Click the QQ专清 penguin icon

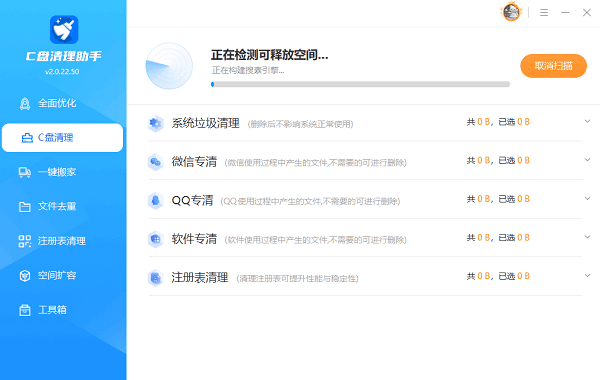coord(156,201)
